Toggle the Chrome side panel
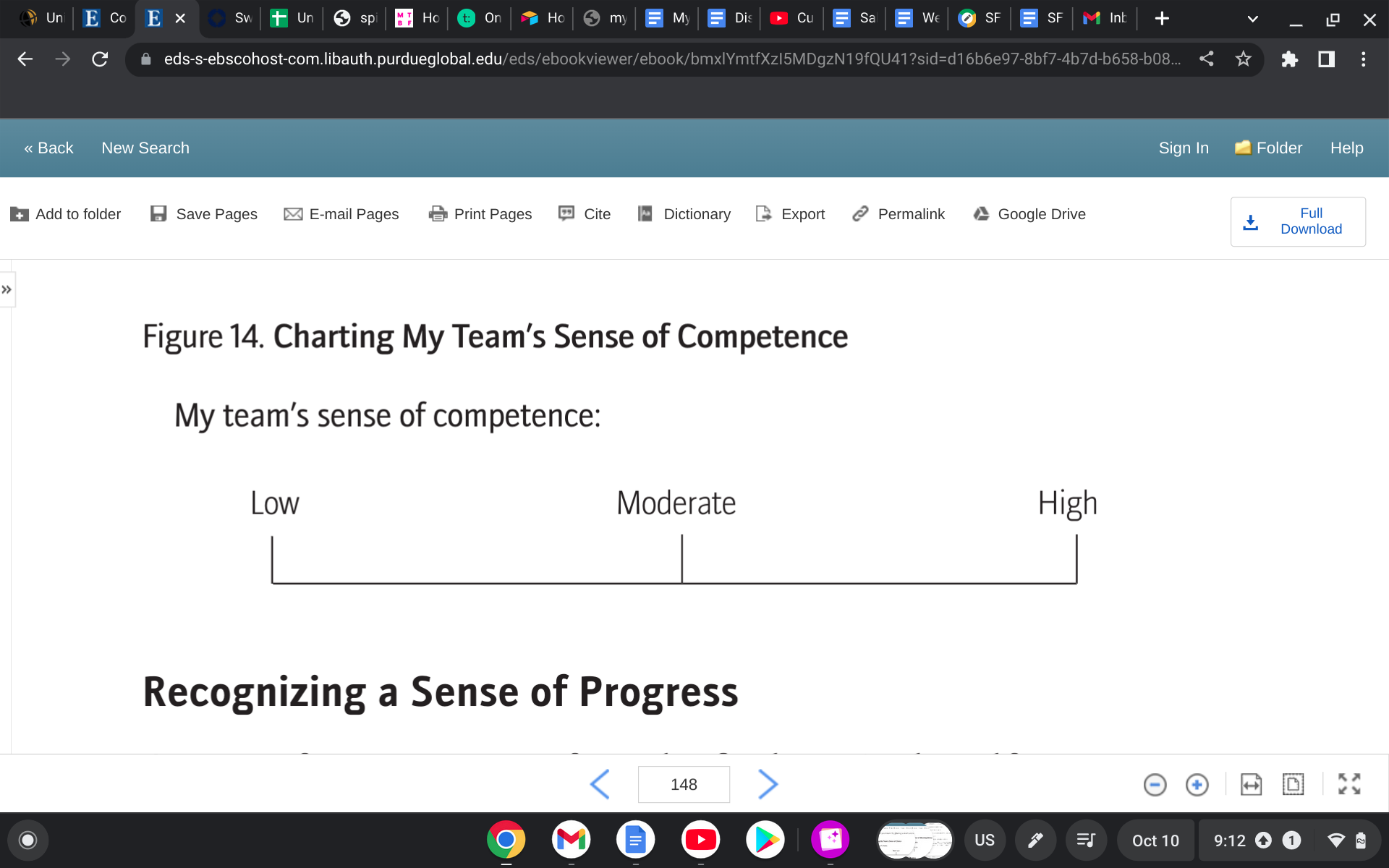 (1326, 59)
